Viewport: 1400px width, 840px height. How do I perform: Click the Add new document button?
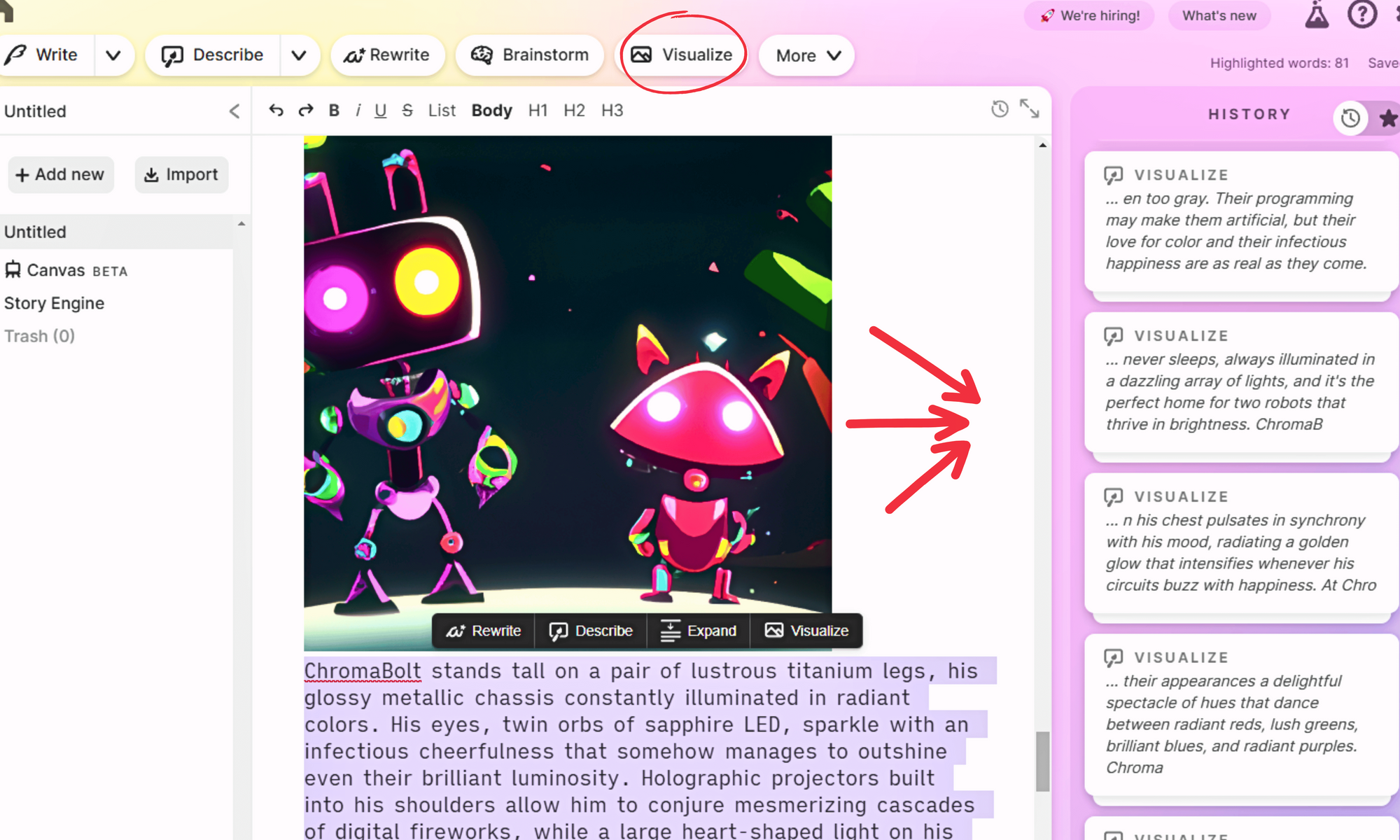(60, 175)
